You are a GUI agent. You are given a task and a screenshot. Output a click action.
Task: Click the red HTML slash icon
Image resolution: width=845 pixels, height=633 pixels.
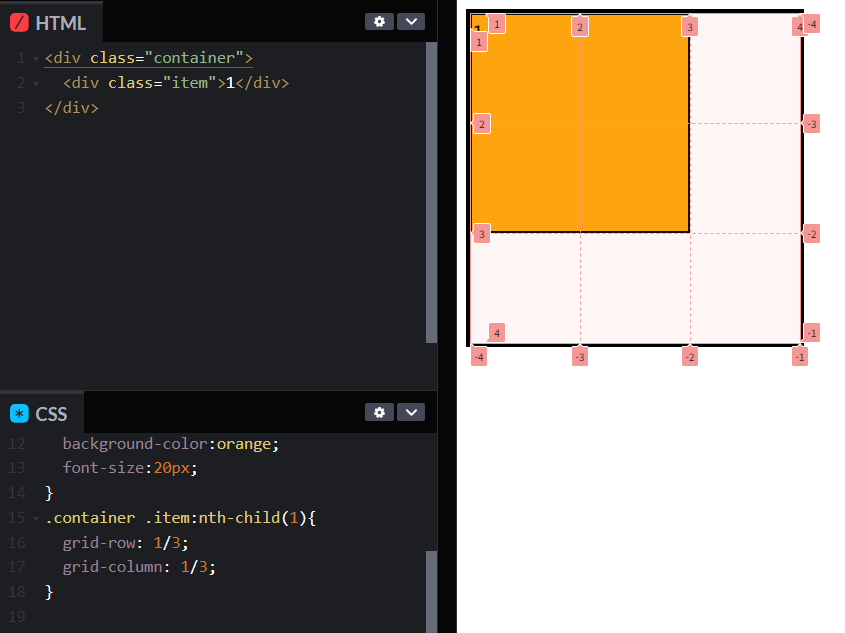[19, 23]
